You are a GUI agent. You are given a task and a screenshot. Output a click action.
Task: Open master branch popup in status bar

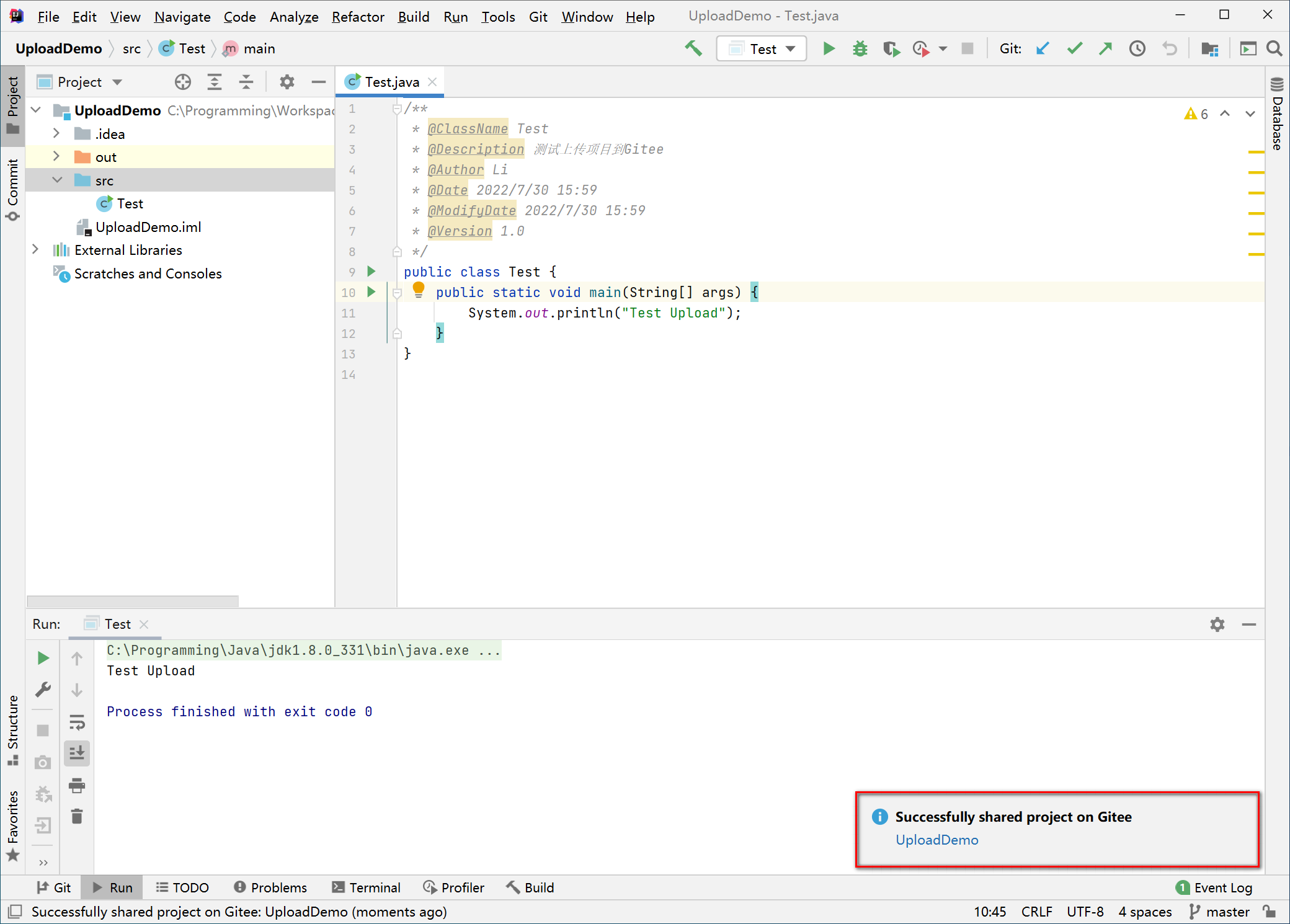[x=1219, y=912]
